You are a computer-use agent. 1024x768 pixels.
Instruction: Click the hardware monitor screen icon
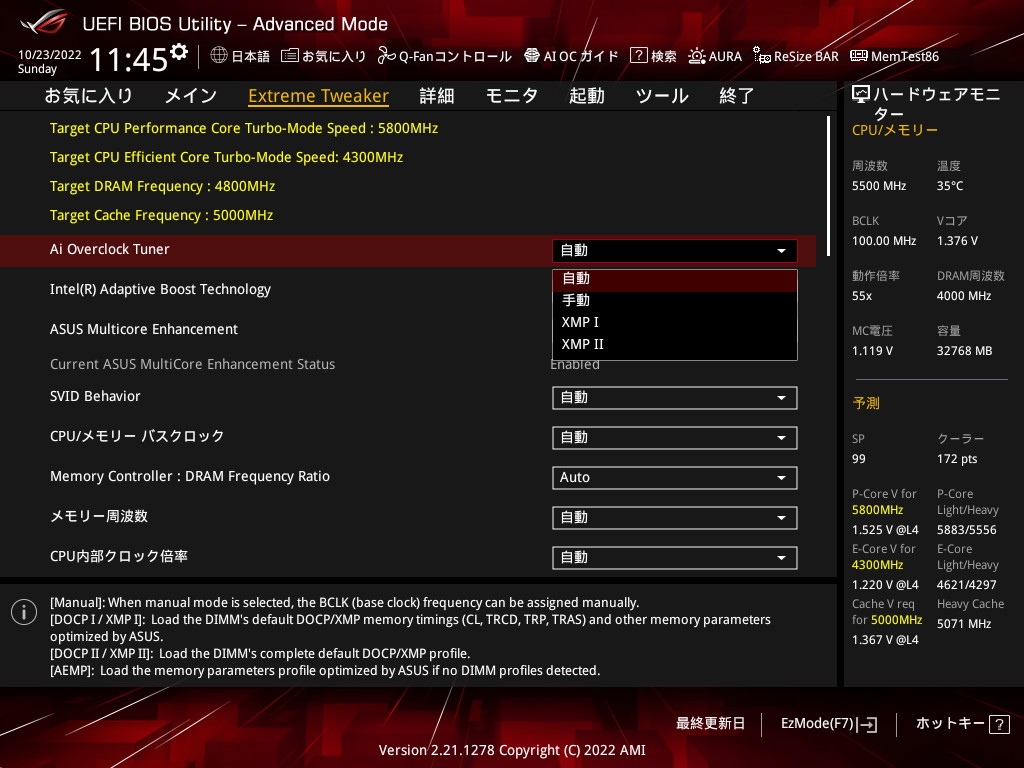861,95
